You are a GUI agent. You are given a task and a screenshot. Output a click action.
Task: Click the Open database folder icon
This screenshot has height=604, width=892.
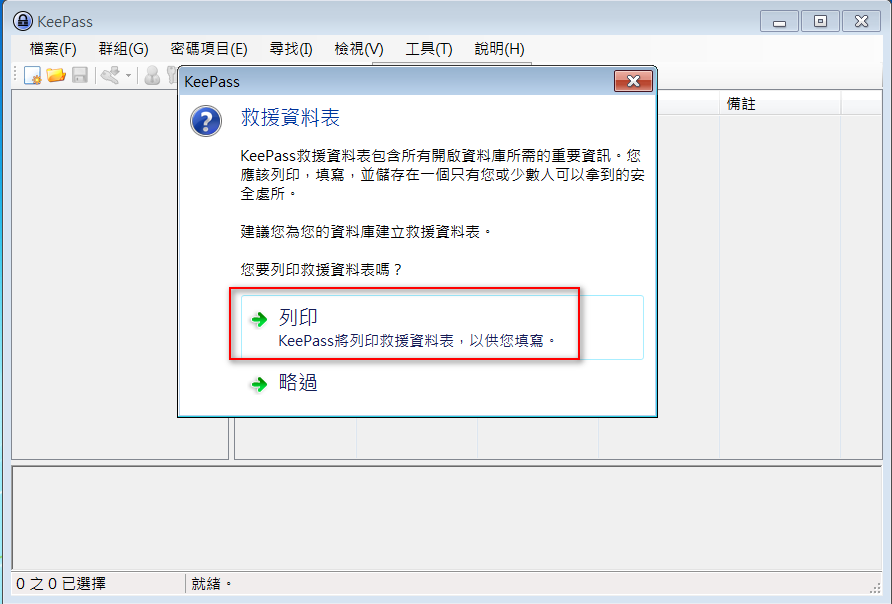[x=56, y=75]
